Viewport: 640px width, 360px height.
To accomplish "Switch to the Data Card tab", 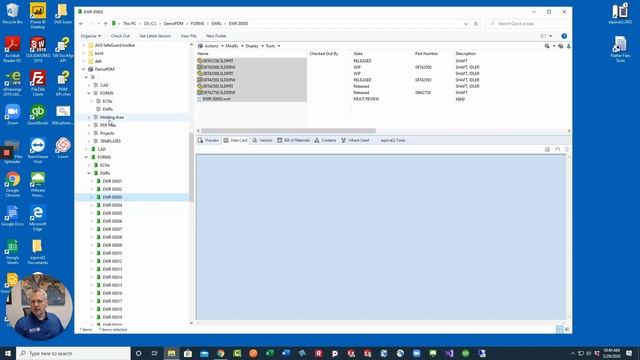I will (x=236, y=140).
